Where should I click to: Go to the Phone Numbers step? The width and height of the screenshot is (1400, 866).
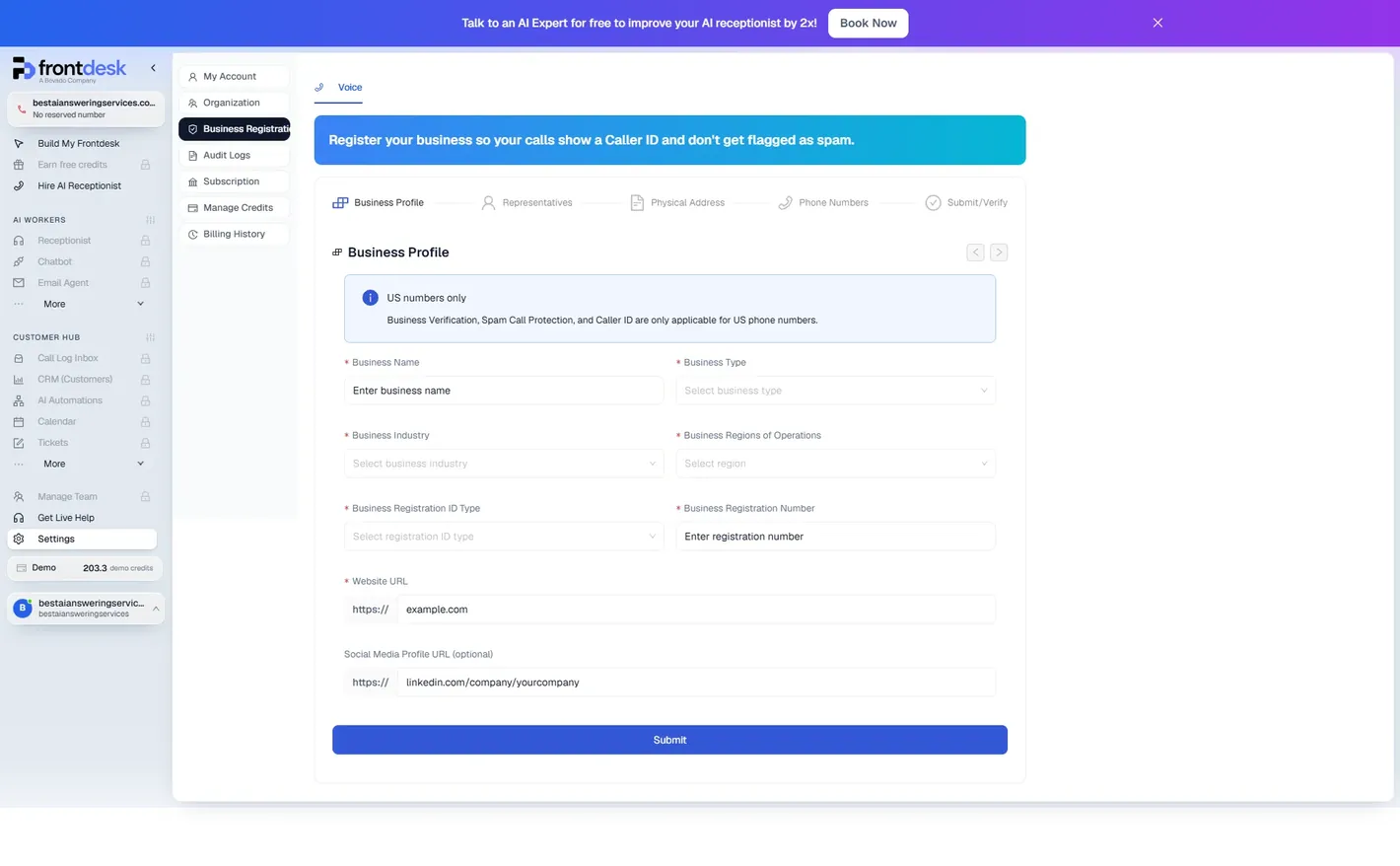(823, 203)
